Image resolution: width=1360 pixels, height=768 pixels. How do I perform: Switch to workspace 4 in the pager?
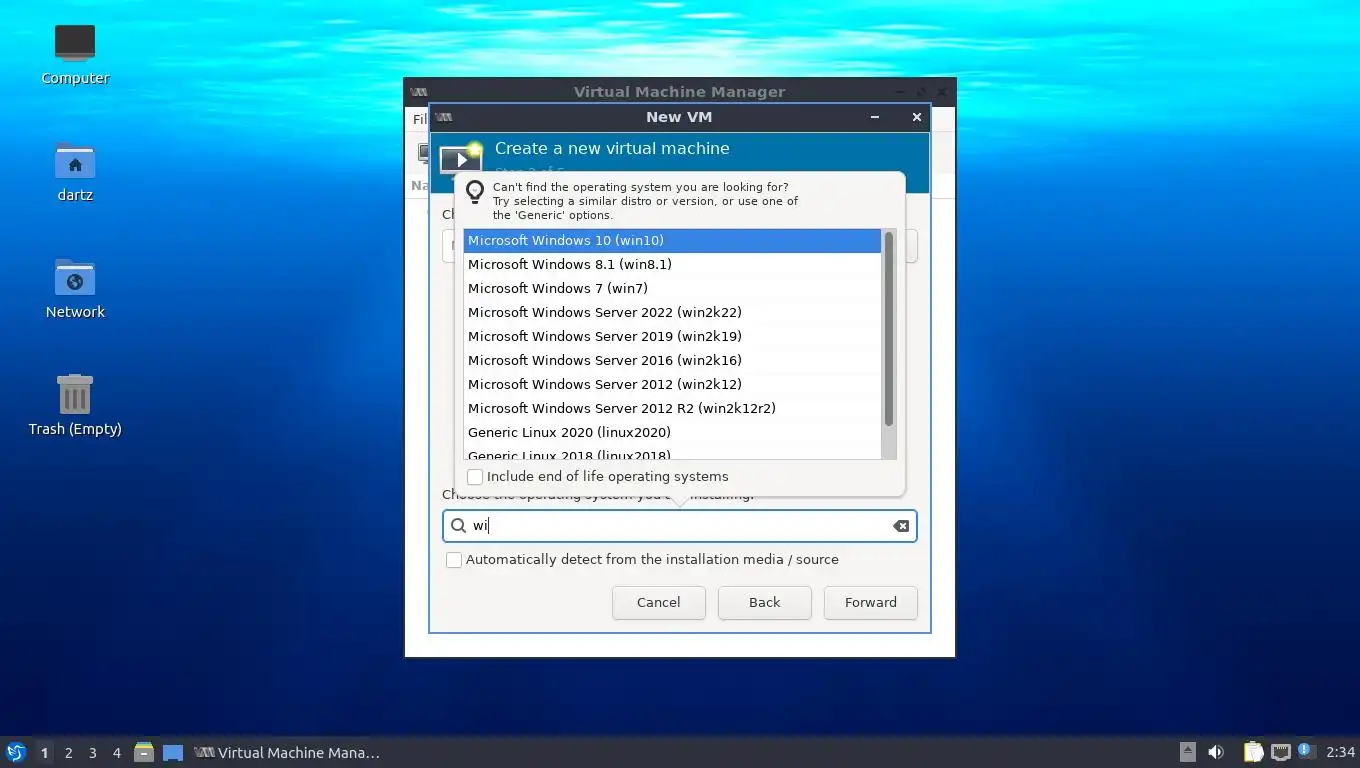[x=116, y=753]
